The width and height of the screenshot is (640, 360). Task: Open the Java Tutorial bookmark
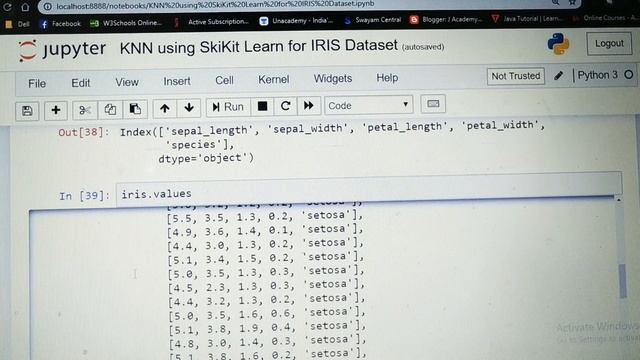[x=528, y=18]
